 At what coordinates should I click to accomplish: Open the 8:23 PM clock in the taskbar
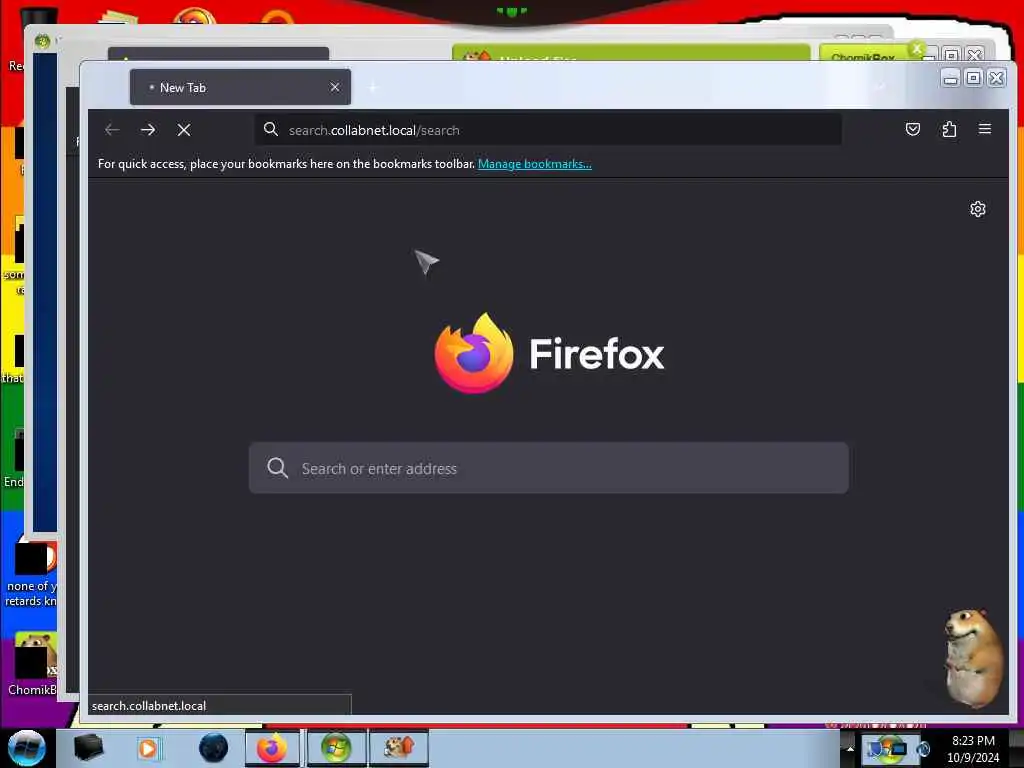pos(973,749)
